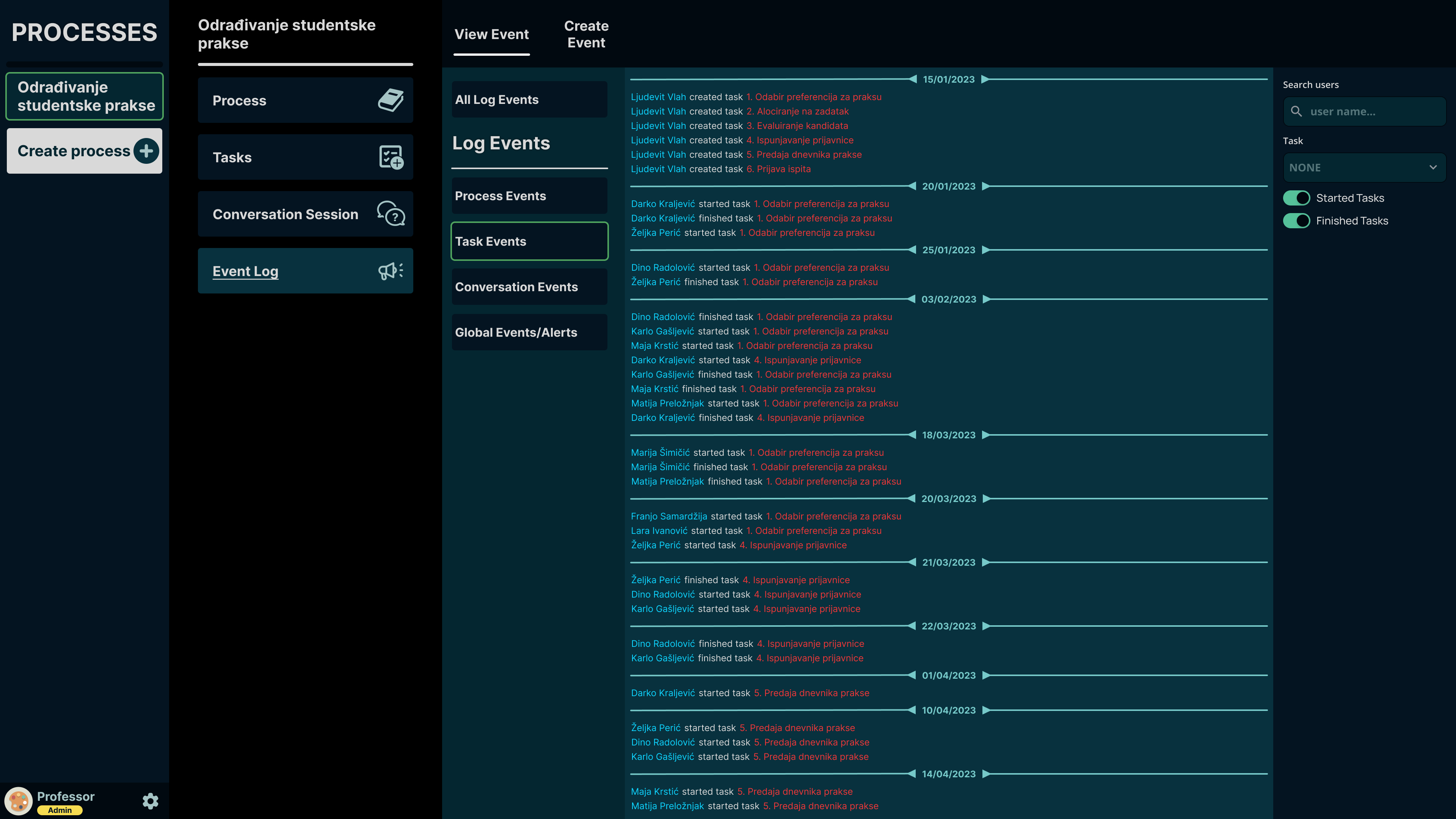Viewport: 1456px width, 819px height.
Task: Click the plus icon on Create process
Action: [x=146, y=151]
